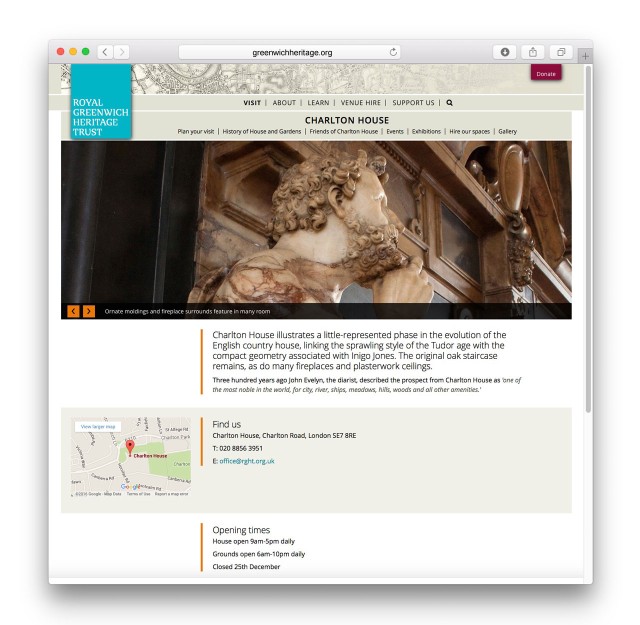The height and width of the screenshot is (625, 640).
Task: Open the Visit menu item
Action: pos(252,102)
